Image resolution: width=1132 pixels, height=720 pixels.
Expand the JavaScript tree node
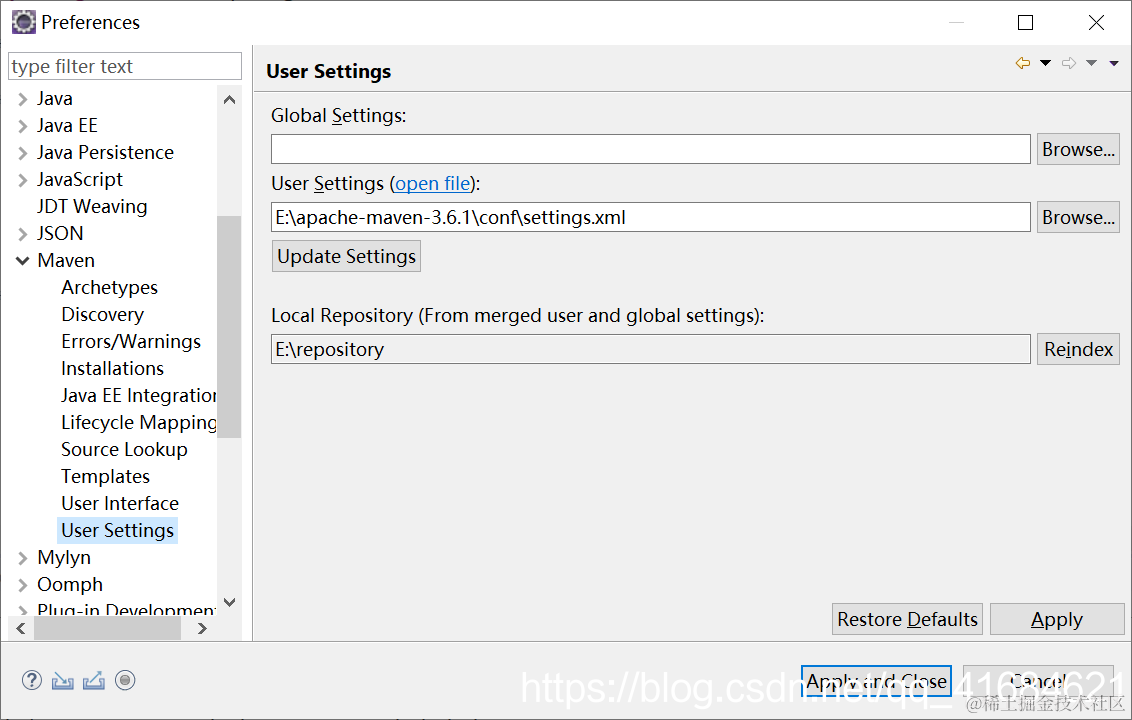22,180
